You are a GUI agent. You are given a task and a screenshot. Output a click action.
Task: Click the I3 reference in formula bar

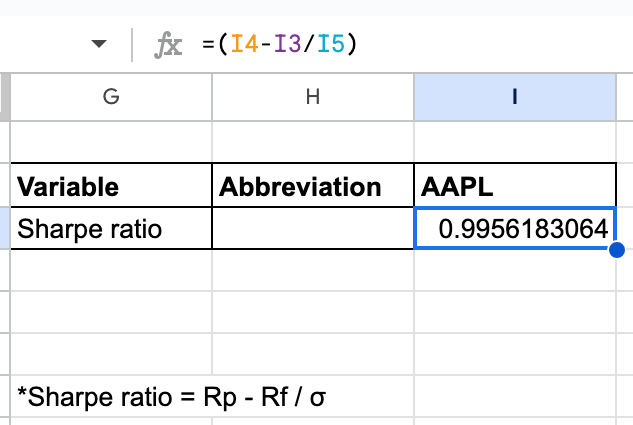point(287,44)
